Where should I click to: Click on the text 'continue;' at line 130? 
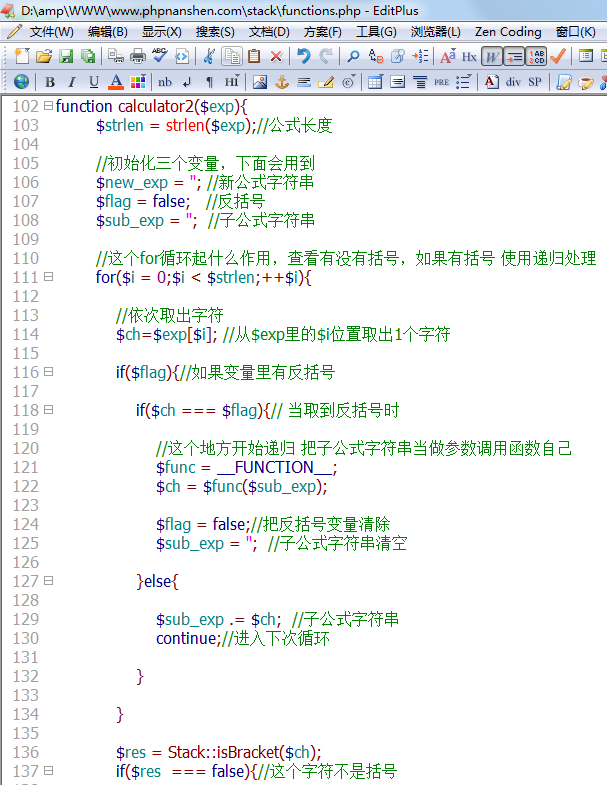pos(188,638)
